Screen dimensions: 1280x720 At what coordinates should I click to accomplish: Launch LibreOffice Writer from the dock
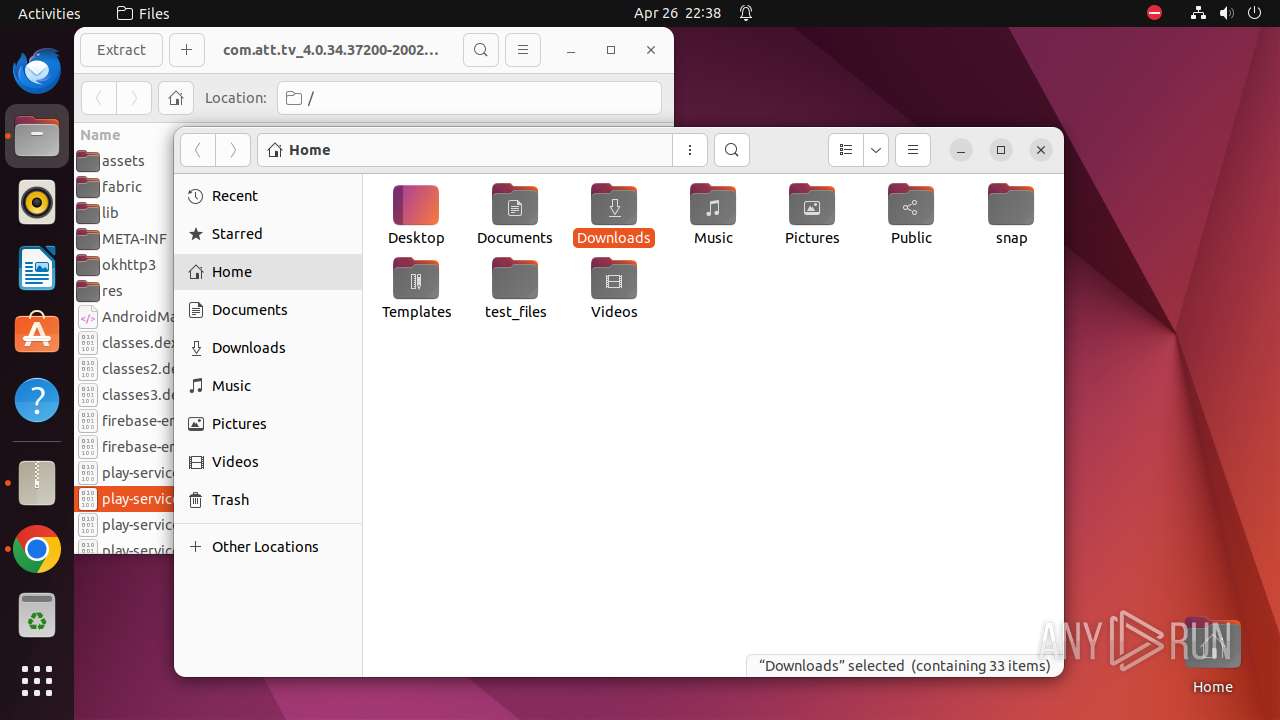coord(37,268)
